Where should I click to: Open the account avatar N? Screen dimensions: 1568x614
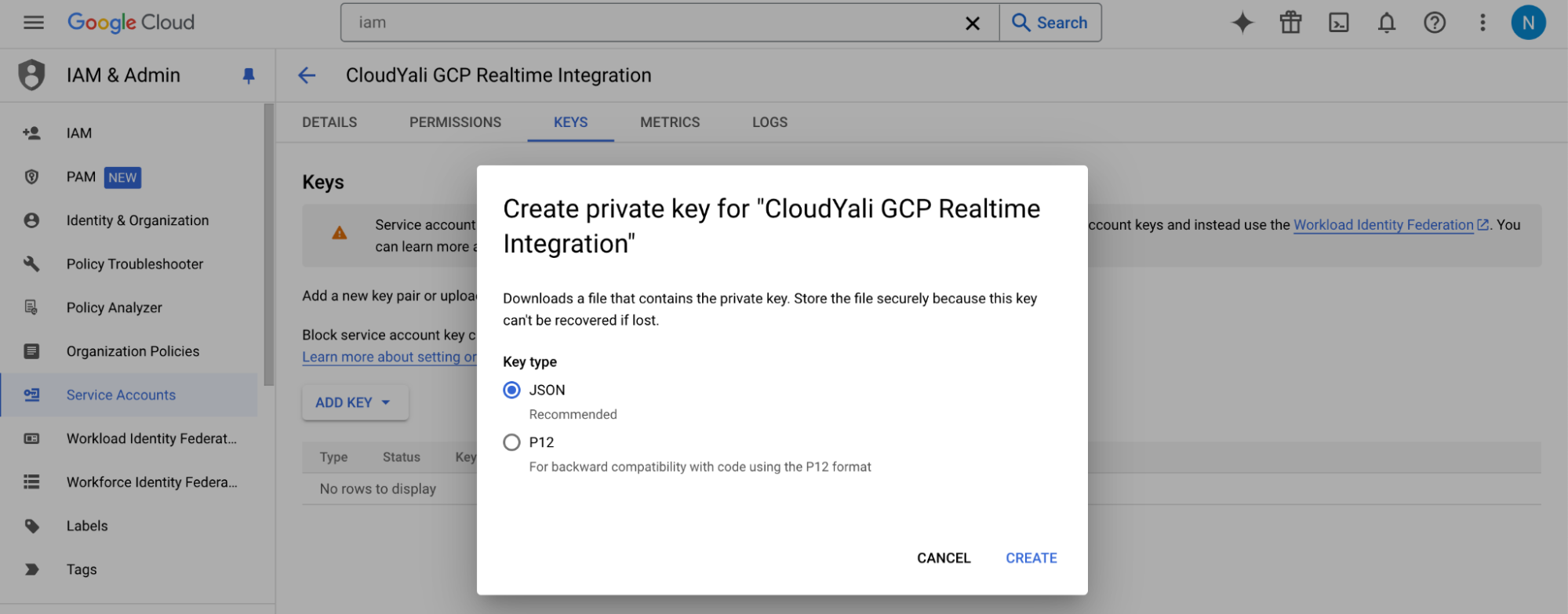(1528, 23)
